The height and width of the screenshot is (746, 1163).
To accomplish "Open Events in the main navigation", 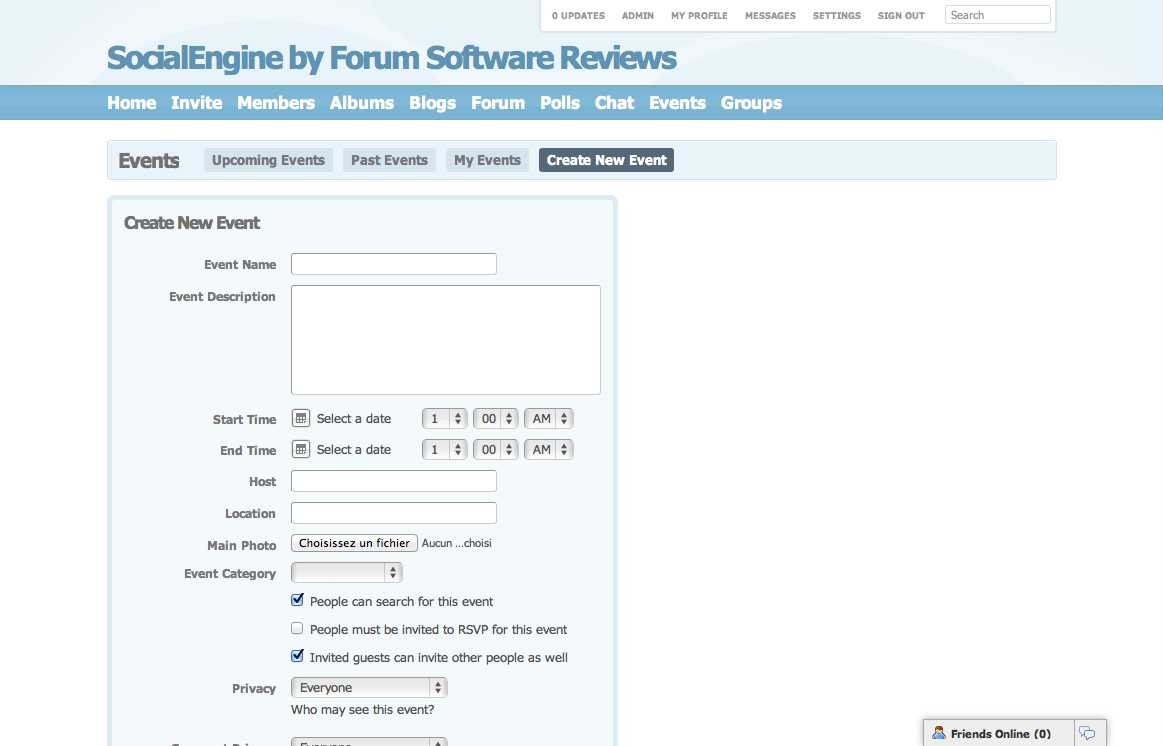I will (x=677, y=103).
